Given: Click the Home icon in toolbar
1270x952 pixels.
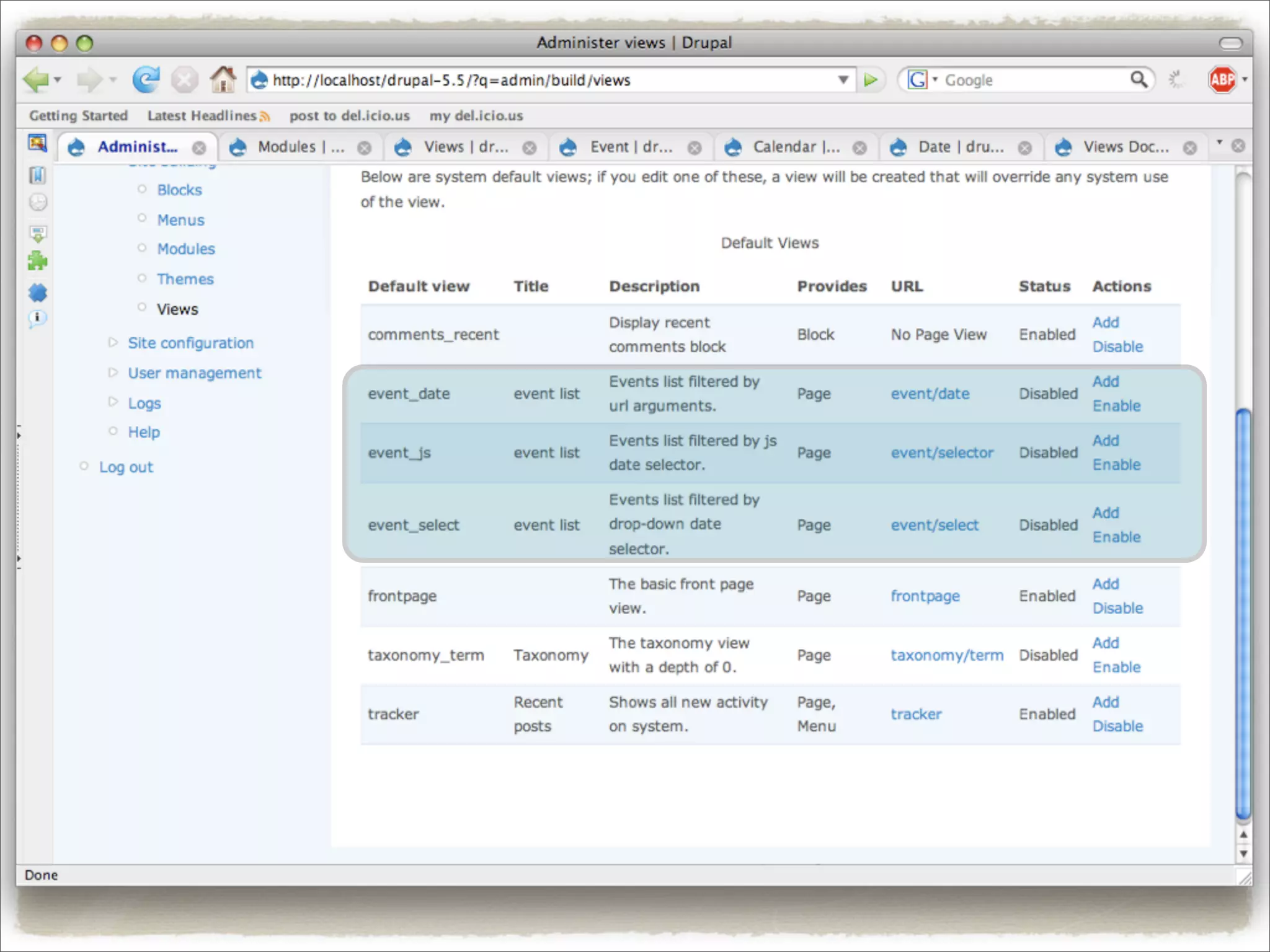Looking at the screenshot, I should pyautogui.click(x=223, y=80).
